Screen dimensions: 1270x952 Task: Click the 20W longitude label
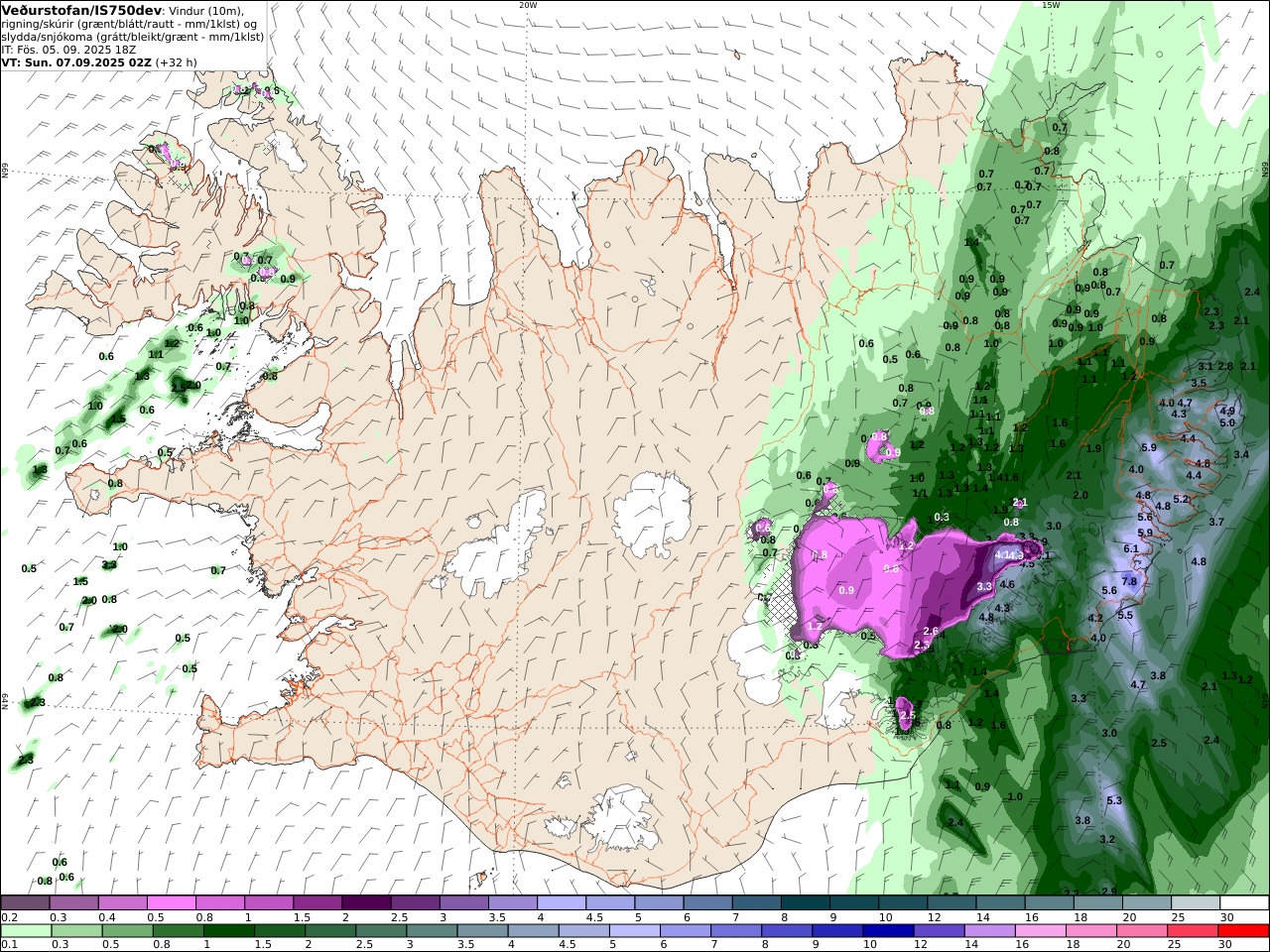click(x=528, y=5)
